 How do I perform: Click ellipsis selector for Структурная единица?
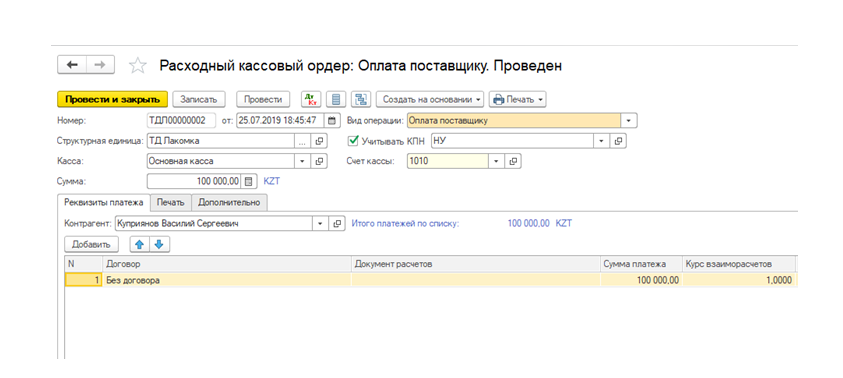point(302,141)
